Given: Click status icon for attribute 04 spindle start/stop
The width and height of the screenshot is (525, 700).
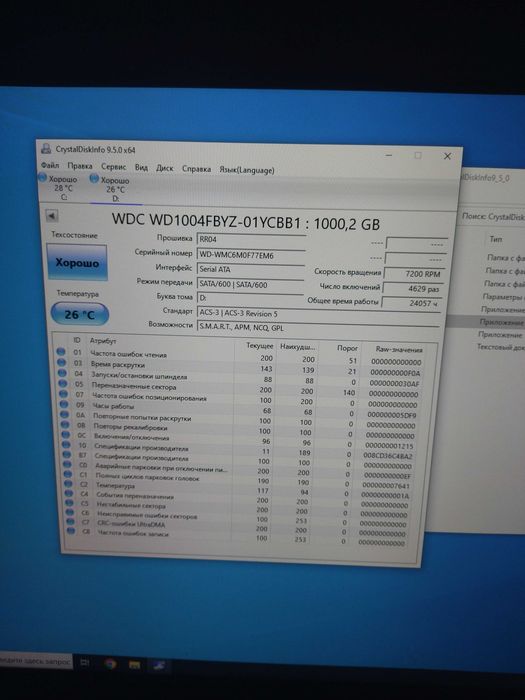Looking at the screenshot, I should coord(62,373).
